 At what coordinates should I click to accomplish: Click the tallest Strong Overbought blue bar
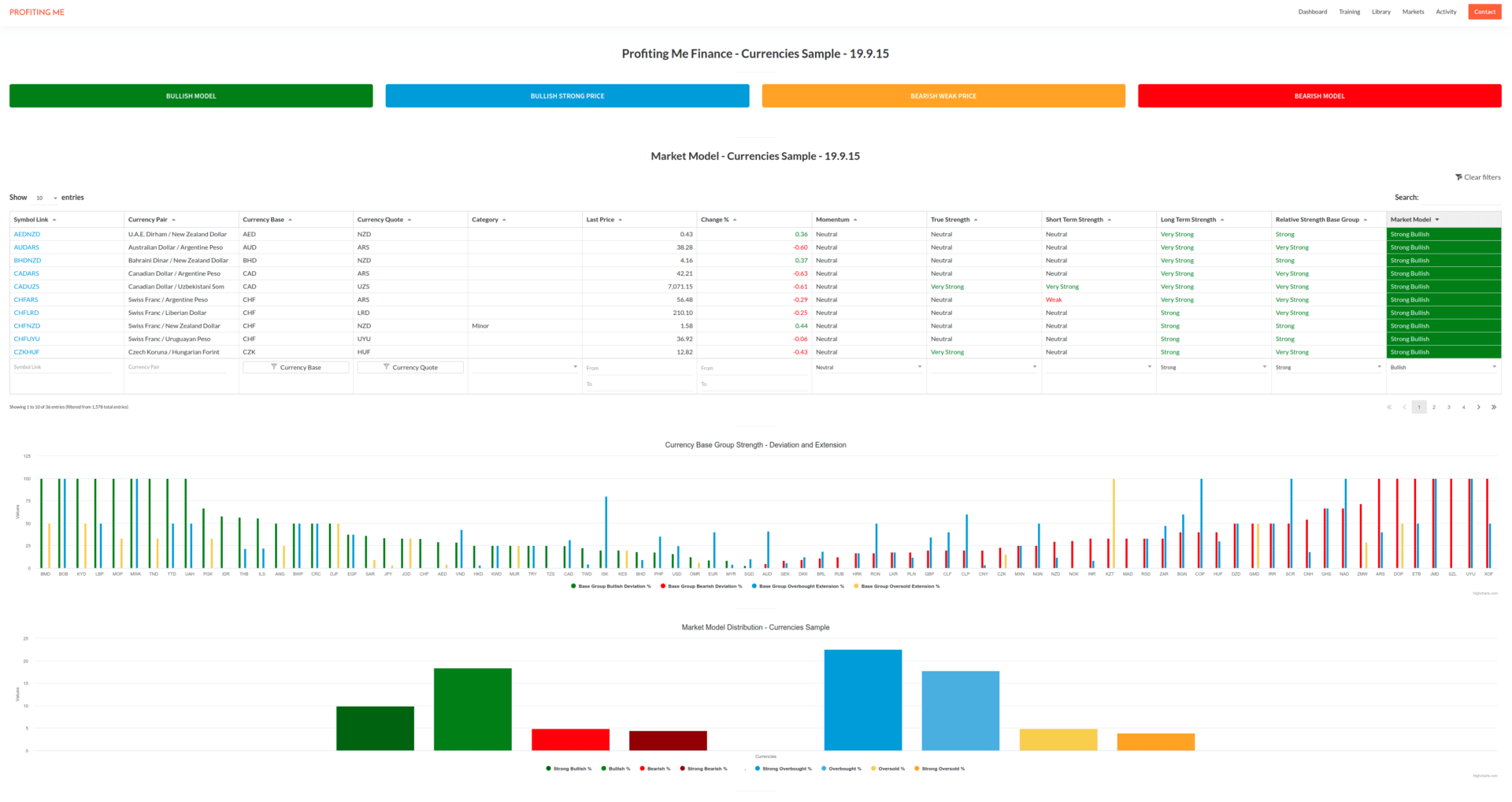pos(863,700)
